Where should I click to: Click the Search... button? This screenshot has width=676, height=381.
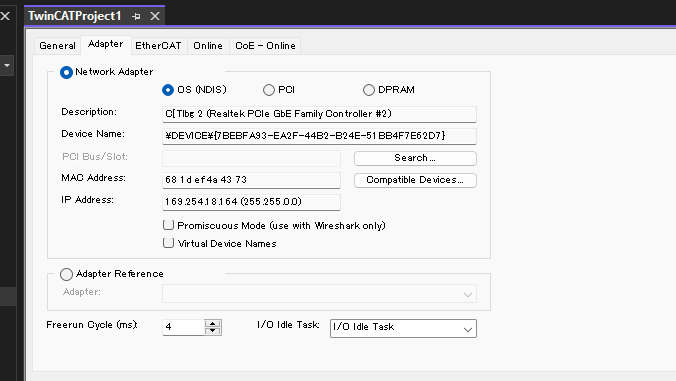(x=415, y=158)
